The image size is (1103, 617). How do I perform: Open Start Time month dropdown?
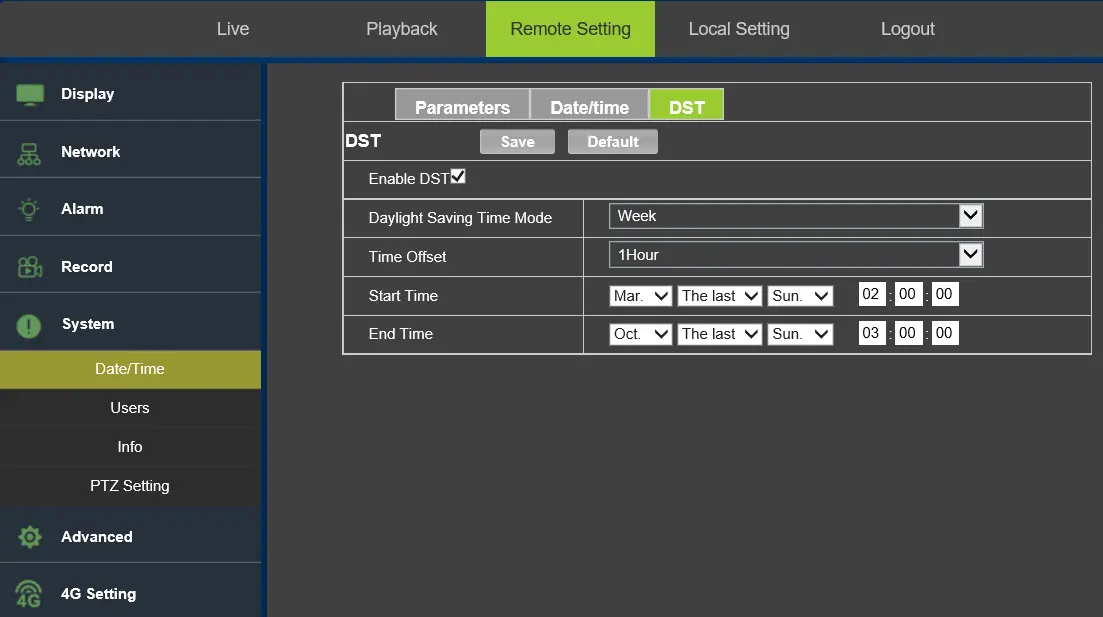[640, 295]
